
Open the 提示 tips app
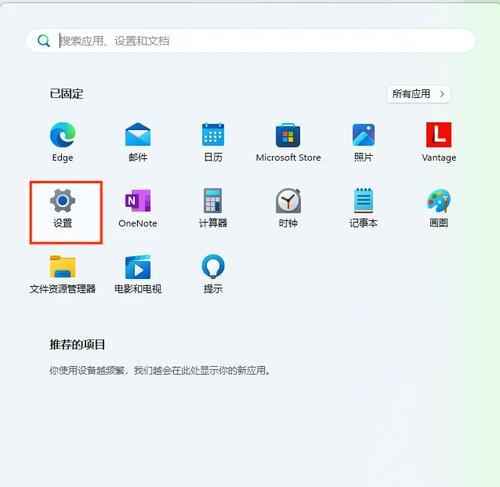(x=213, y=274)
